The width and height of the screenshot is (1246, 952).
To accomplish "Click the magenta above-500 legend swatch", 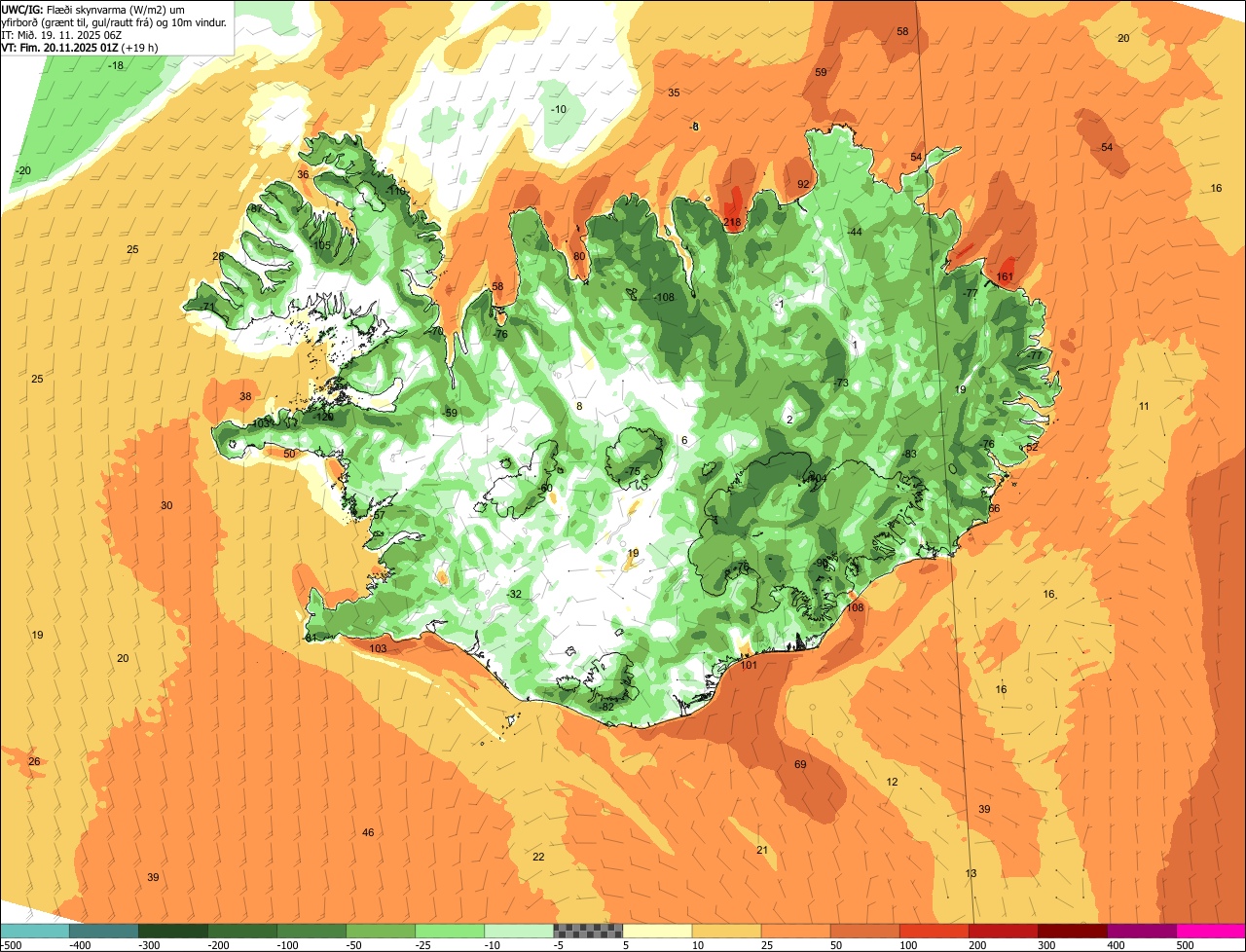I will (1210, 931).
